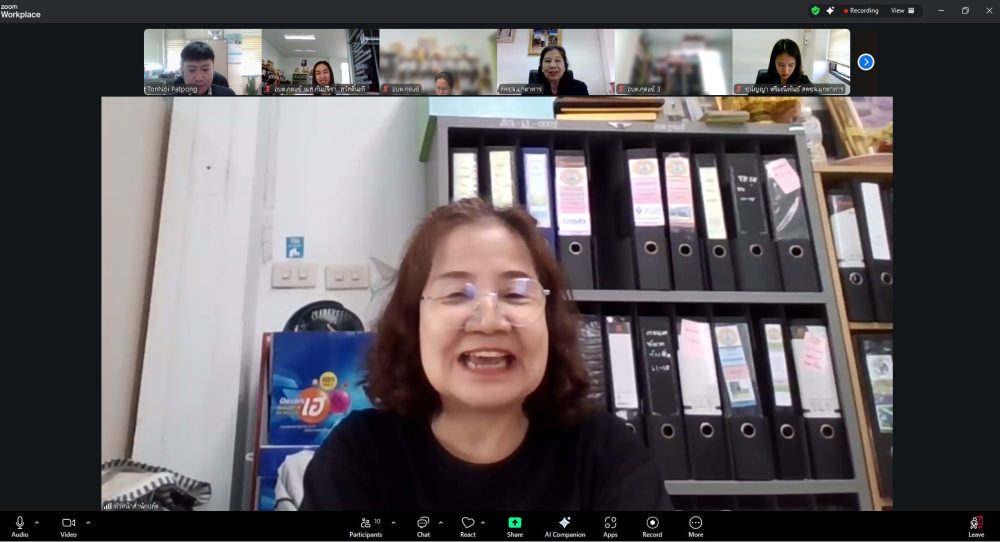The width and height of the screenshot is (1000, 542).
Task: Expand the audio options arrow
Action: (37, 522)
